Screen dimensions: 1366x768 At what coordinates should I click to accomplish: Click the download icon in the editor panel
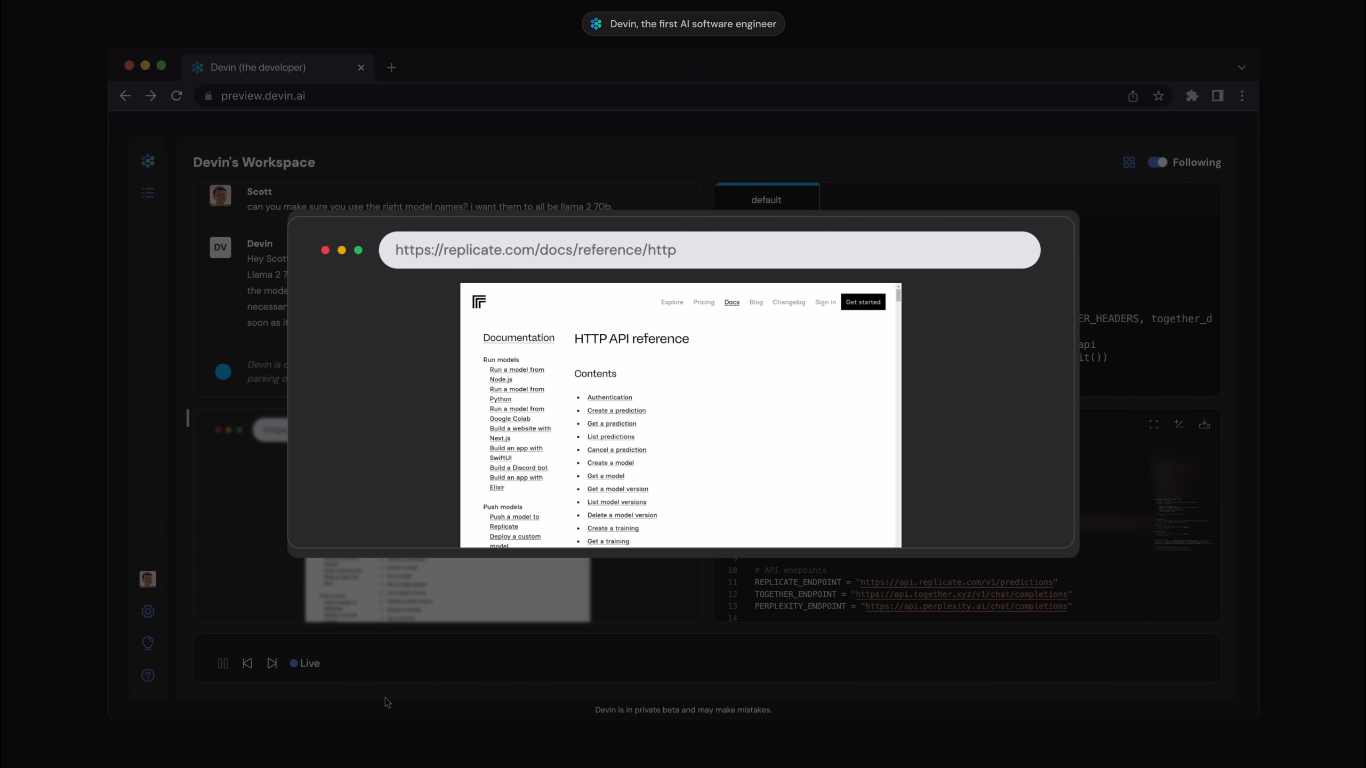[x=1204, y=424]
